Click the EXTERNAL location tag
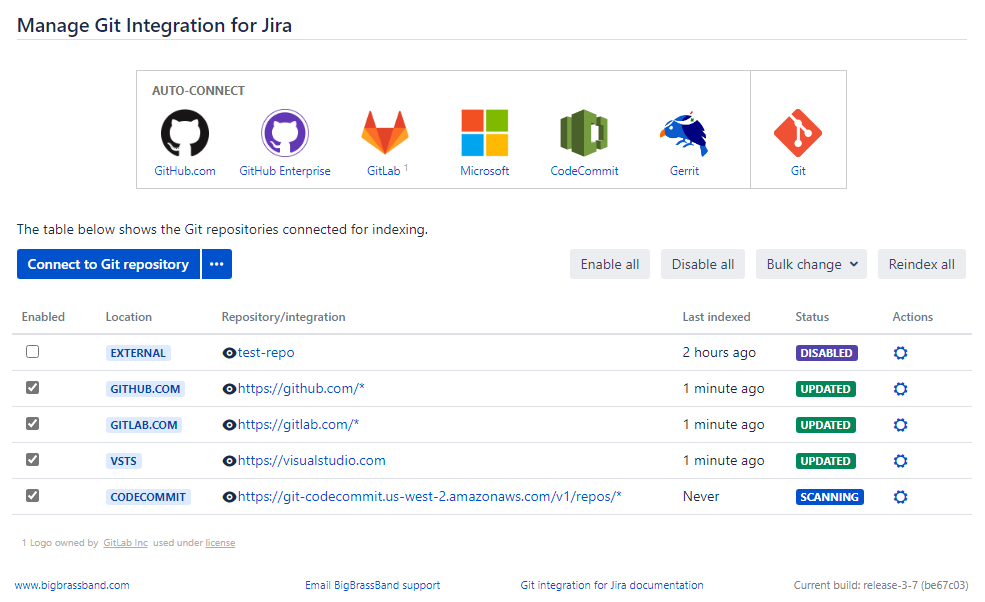Viewport: 985px width, 602px height. (138, 353)
